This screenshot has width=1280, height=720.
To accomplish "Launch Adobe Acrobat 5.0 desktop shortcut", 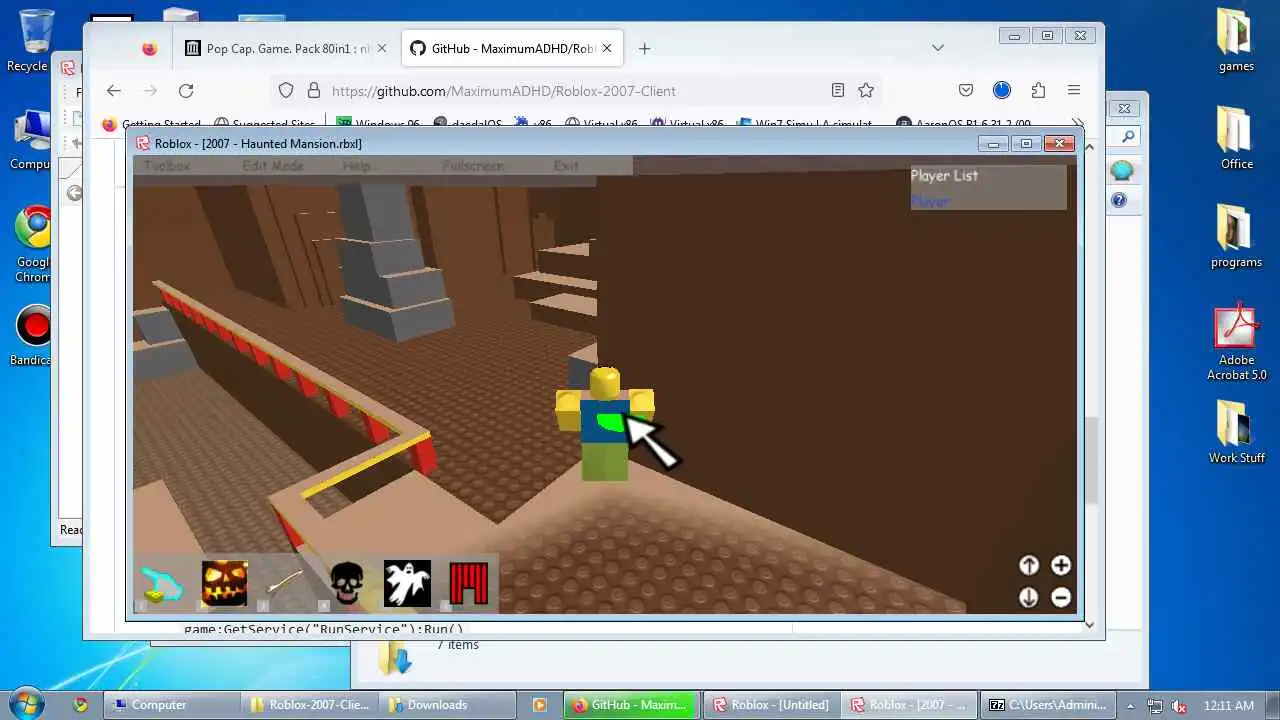I will (1236, 342).
